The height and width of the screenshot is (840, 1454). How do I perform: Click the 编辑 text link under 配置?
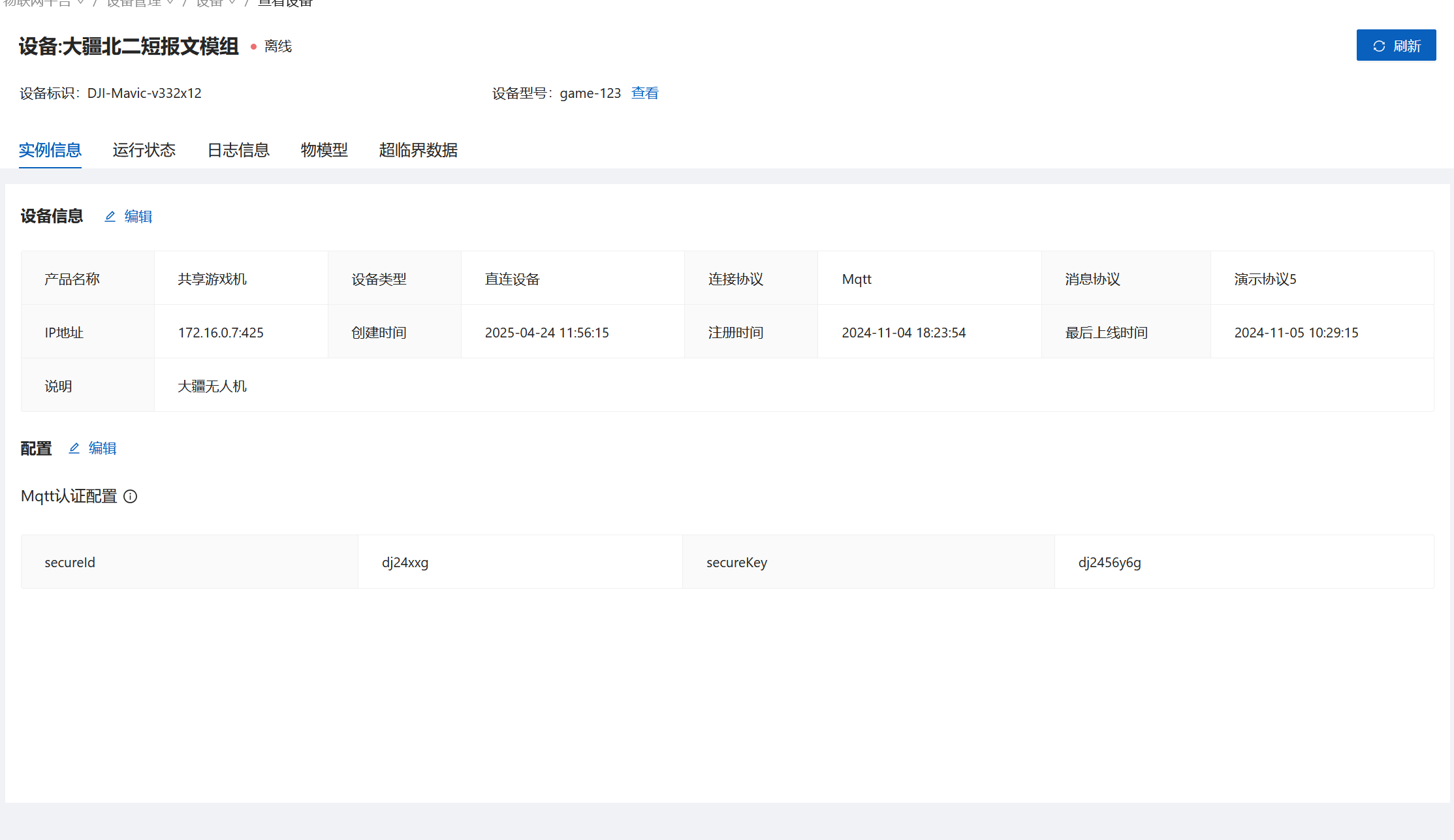tap(103, 448)
